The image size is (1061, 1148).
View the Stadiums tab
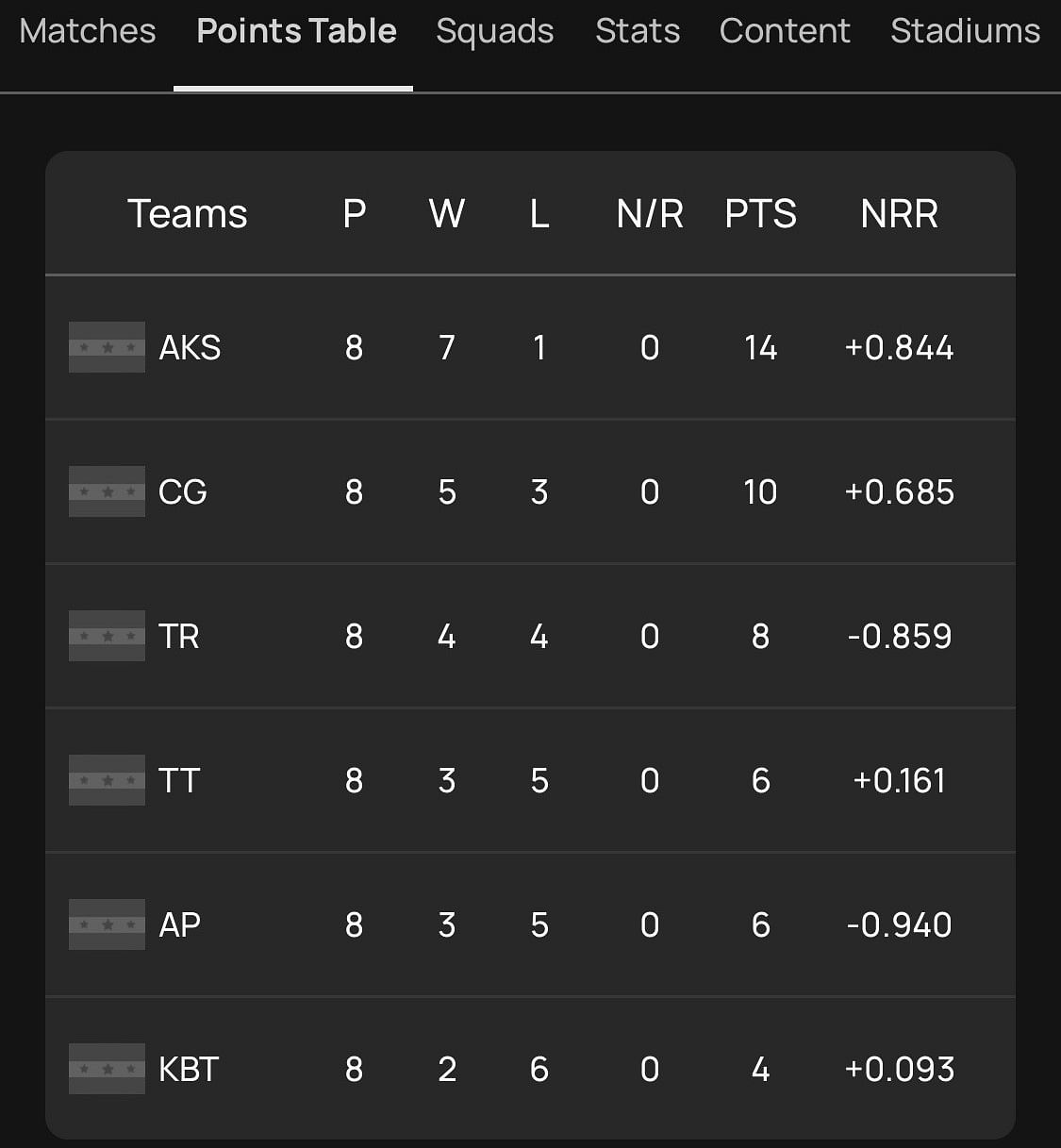(965, 31)
